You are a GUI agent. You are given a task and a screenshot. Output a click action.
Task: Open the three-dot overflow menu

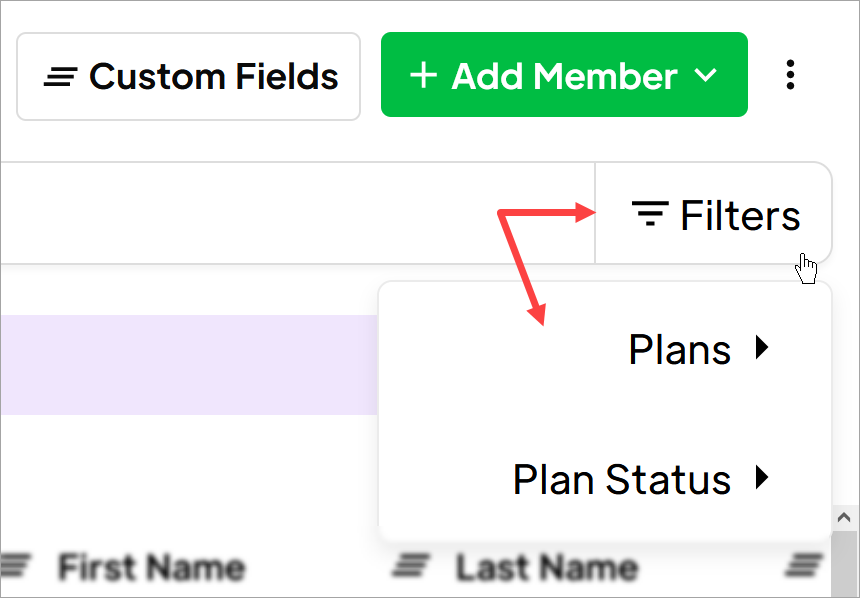(x=791, y=74)
